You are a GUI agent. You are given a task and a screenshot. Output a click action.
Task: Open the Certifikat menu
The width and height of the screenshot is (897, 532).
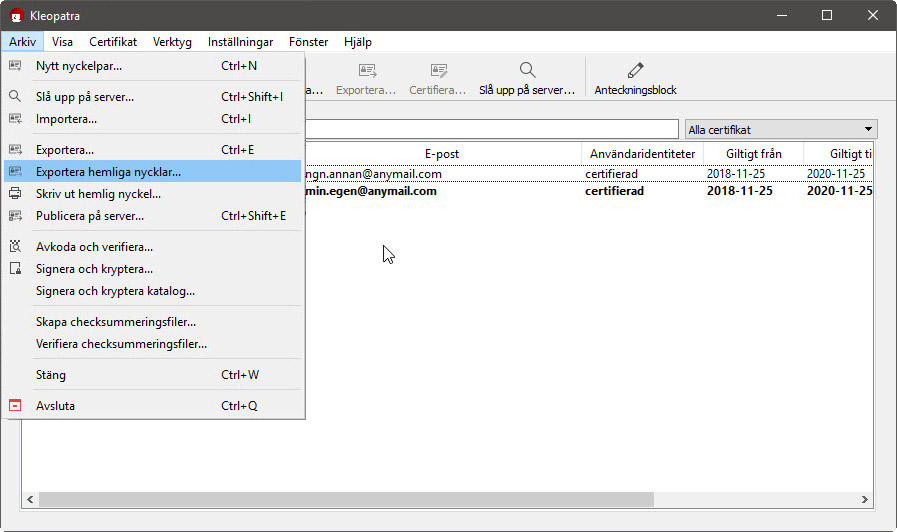tap(113, 42)
